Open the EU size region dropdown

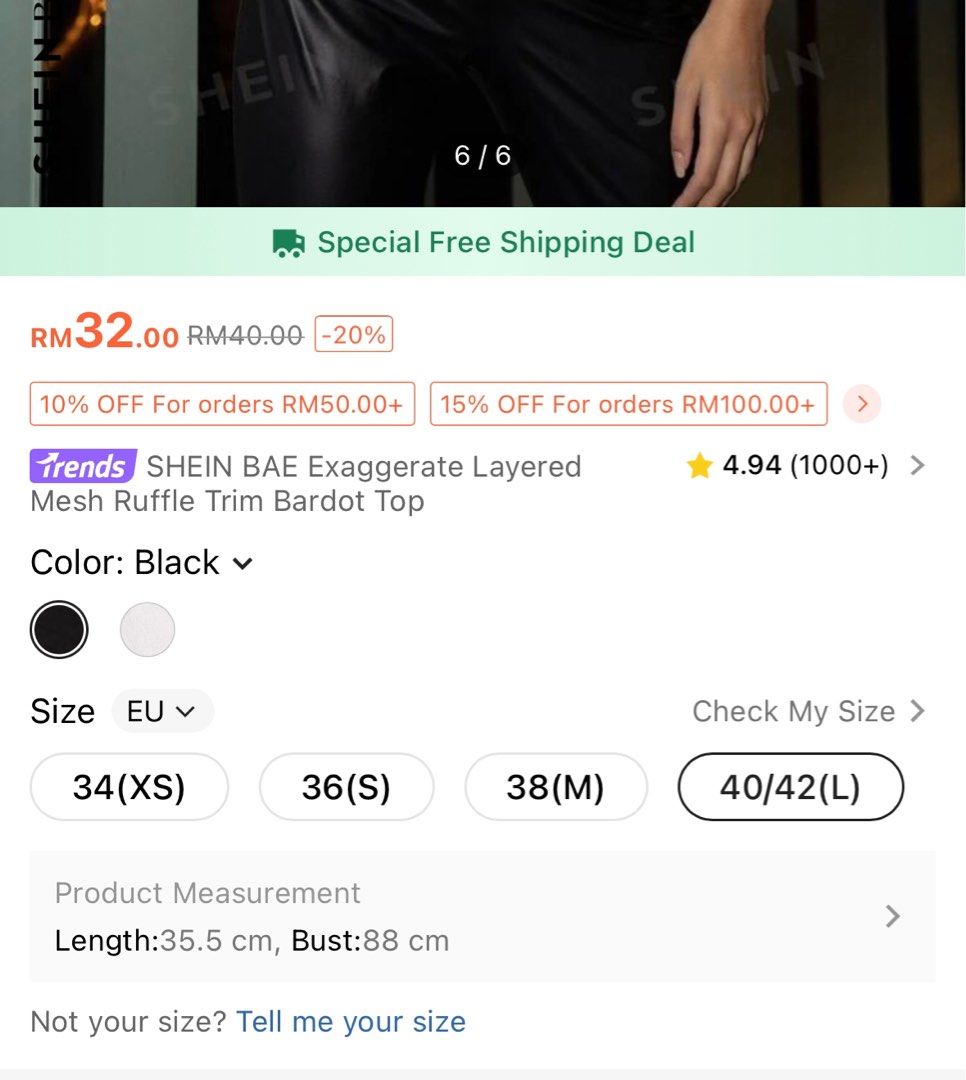(162, 711)
